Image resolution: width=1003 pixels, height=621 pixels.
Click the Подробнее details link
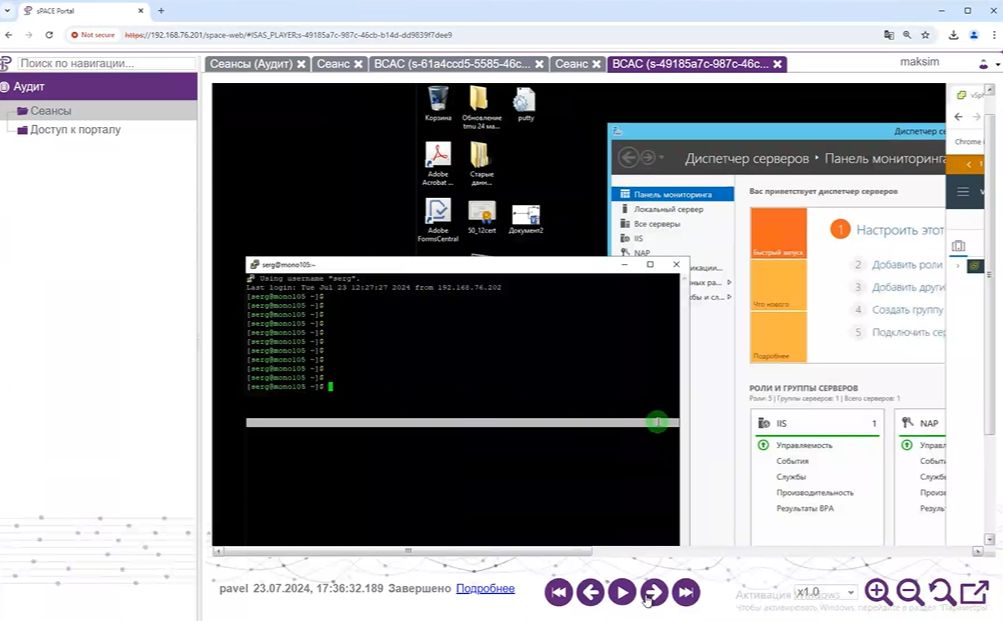[x=485, y=588]
